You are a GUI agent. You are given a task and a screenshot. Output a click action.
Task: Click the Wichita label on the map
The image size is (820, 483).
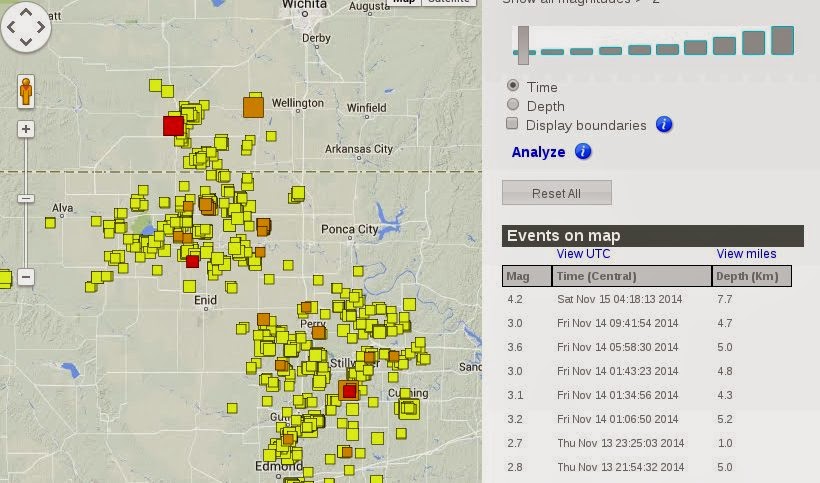pos(304,5)
